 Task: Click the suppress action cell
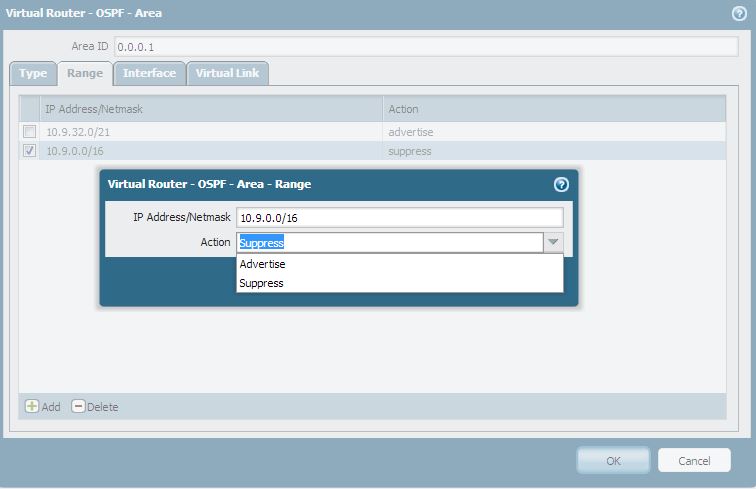pos(554,151)
